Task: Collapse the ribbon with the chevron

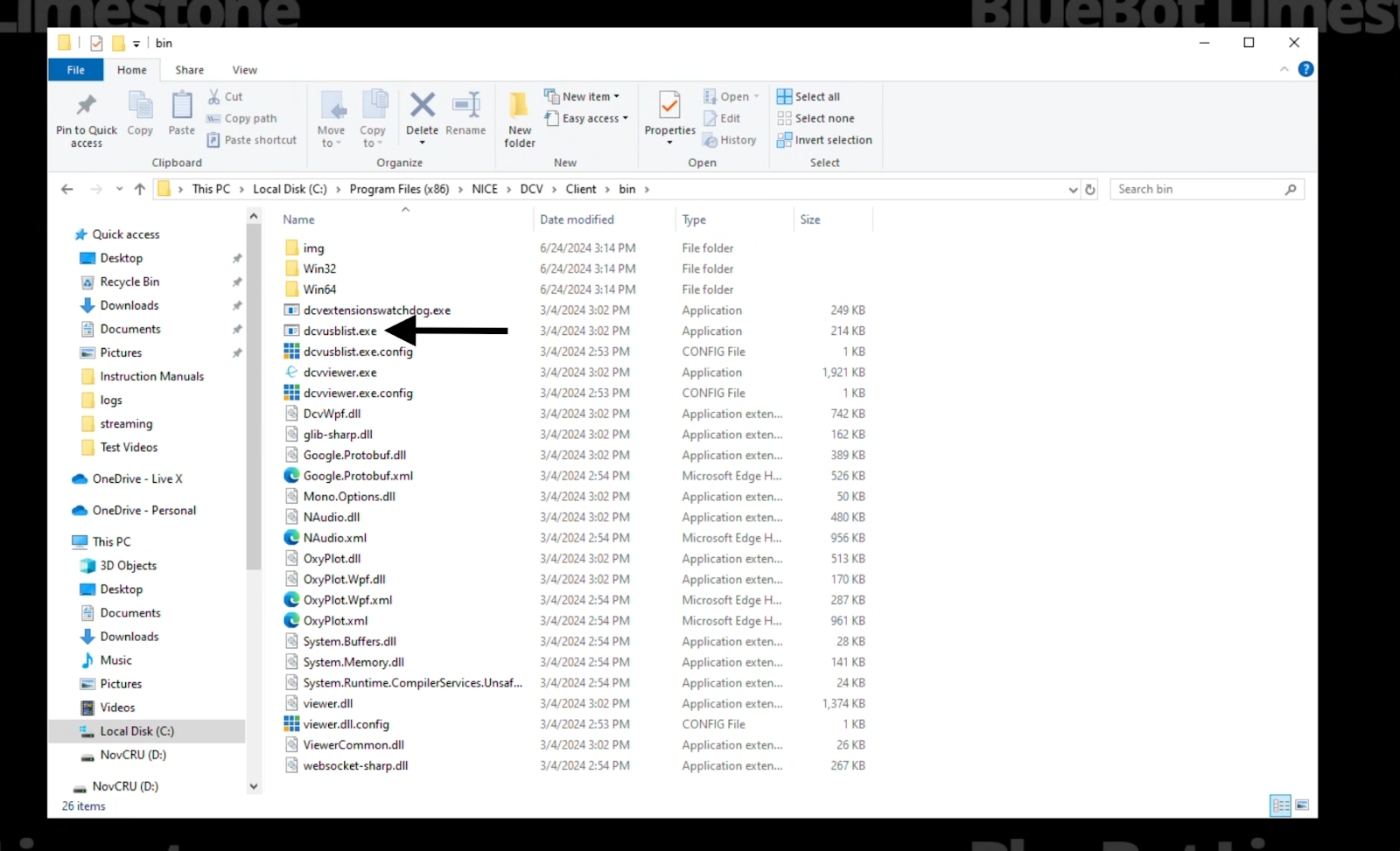Action: (x=1284, y=69)
